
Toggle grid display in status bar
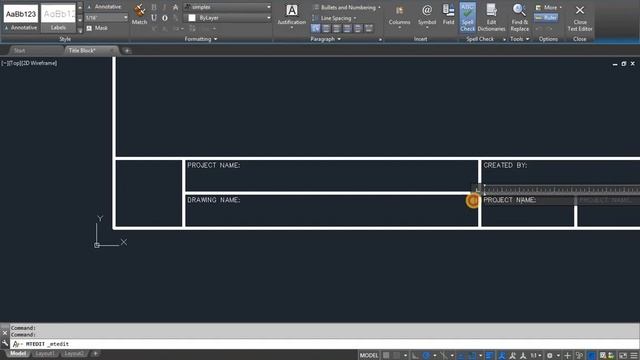386,356
